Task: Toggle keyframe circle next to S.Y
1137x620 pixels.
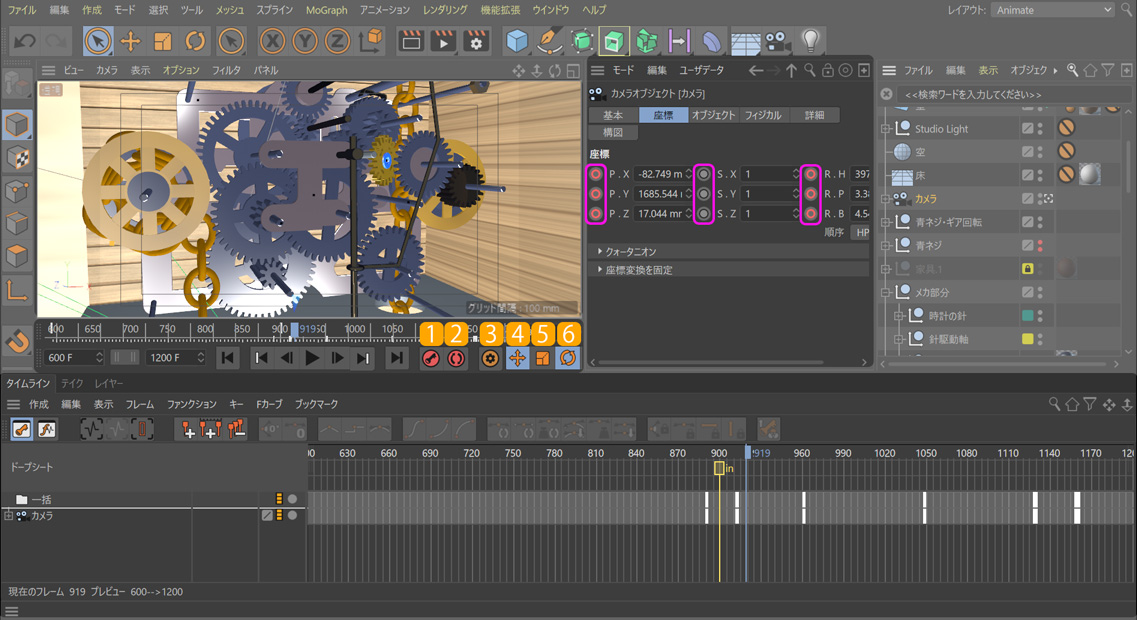Action: (x=704, y=194)
